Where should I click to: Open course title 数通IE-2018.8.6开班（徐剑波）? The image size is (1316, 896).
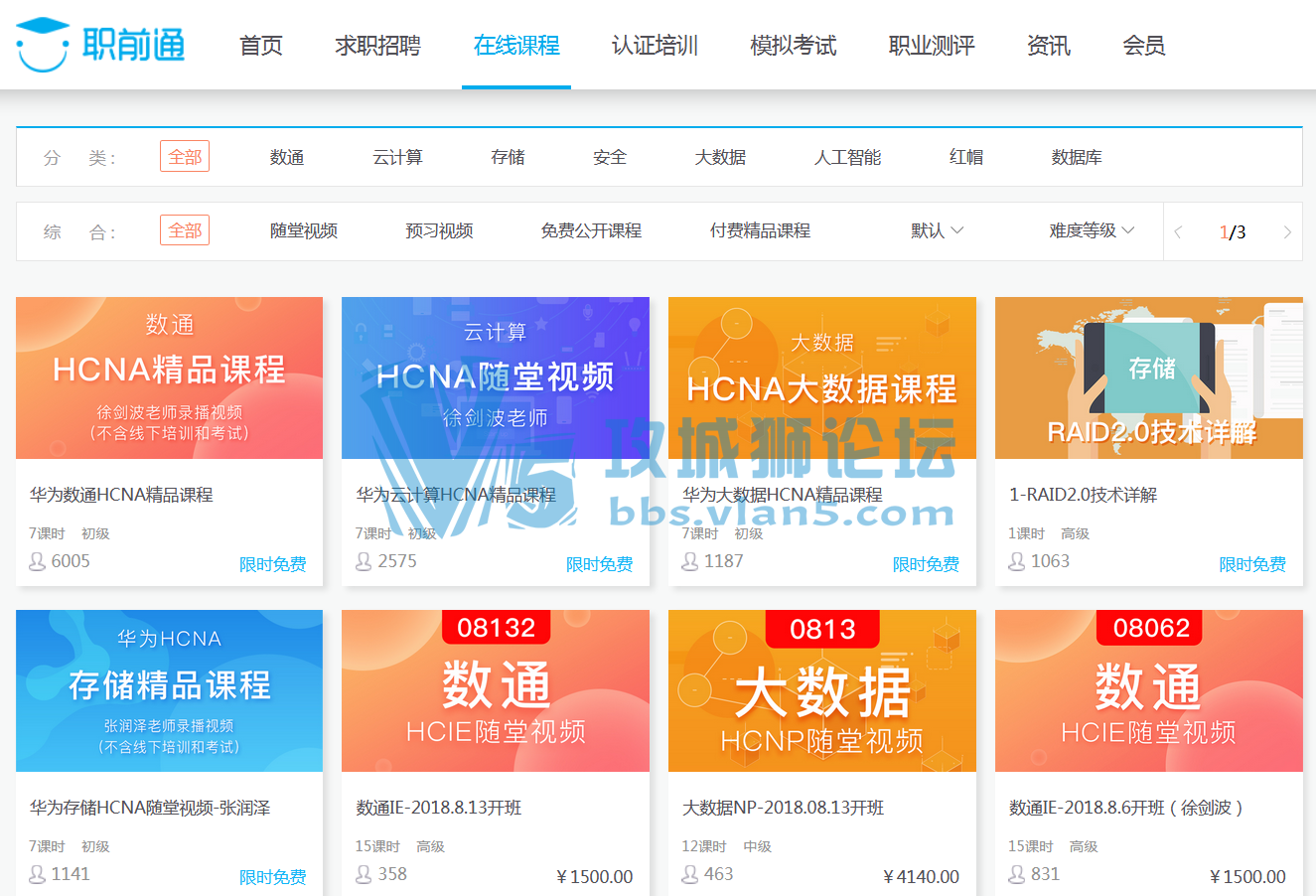pos(1126,808)
